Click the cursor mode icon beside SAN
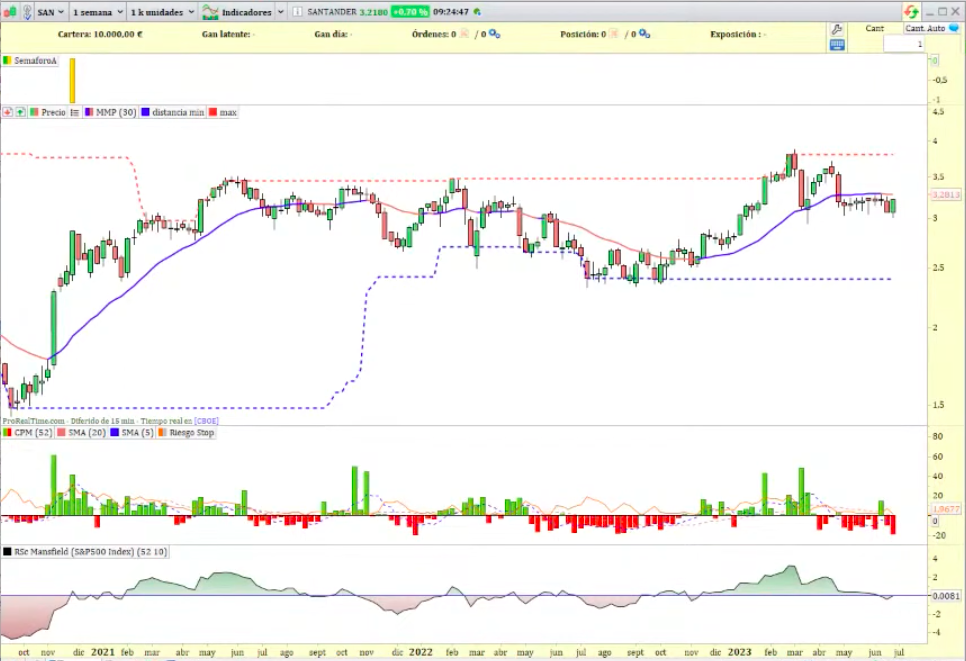This screenshot has width=966, height=661. 27,12
